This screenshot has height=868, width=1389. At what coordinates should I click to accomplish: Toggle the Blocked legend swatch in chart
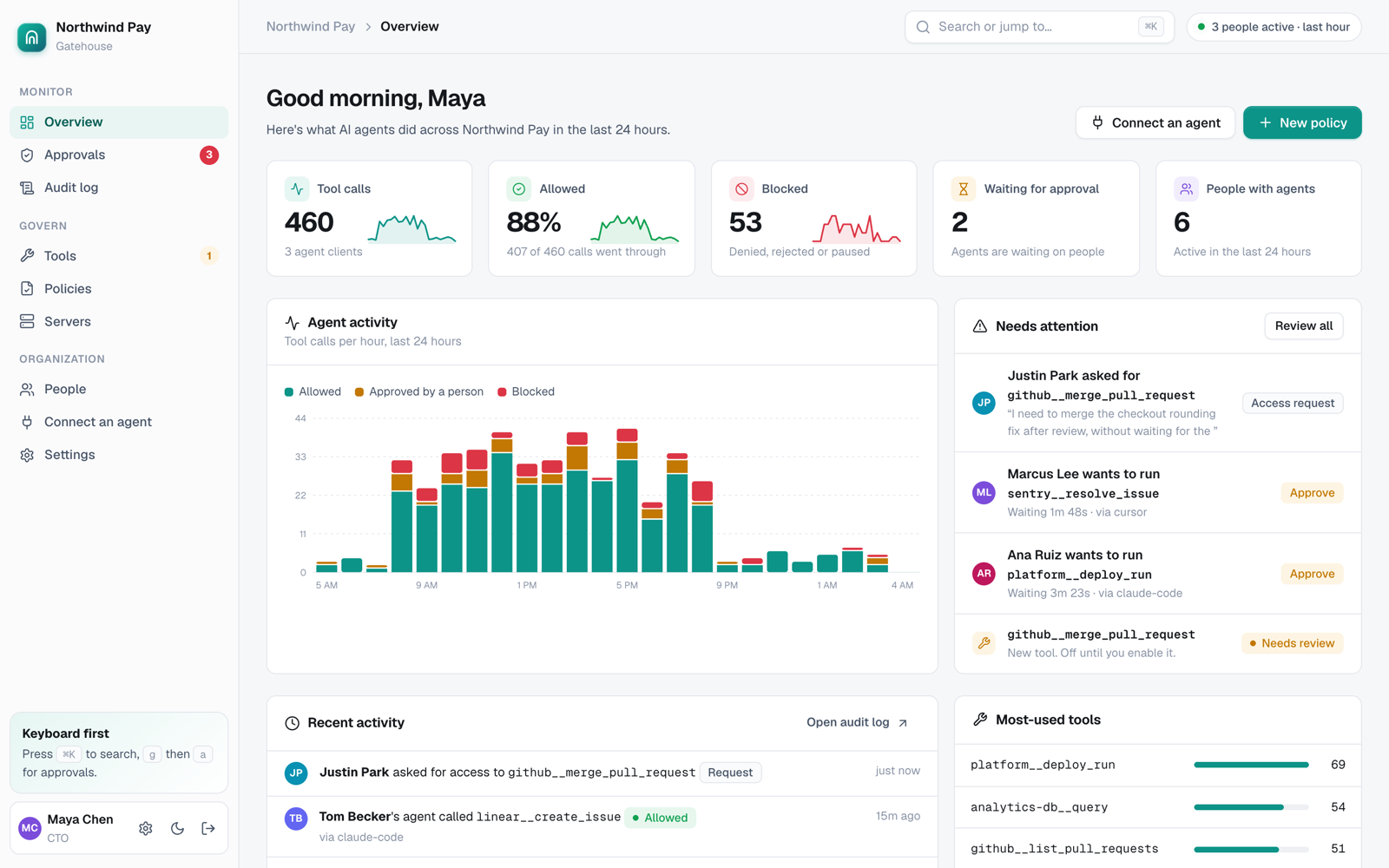pos(502,392)
